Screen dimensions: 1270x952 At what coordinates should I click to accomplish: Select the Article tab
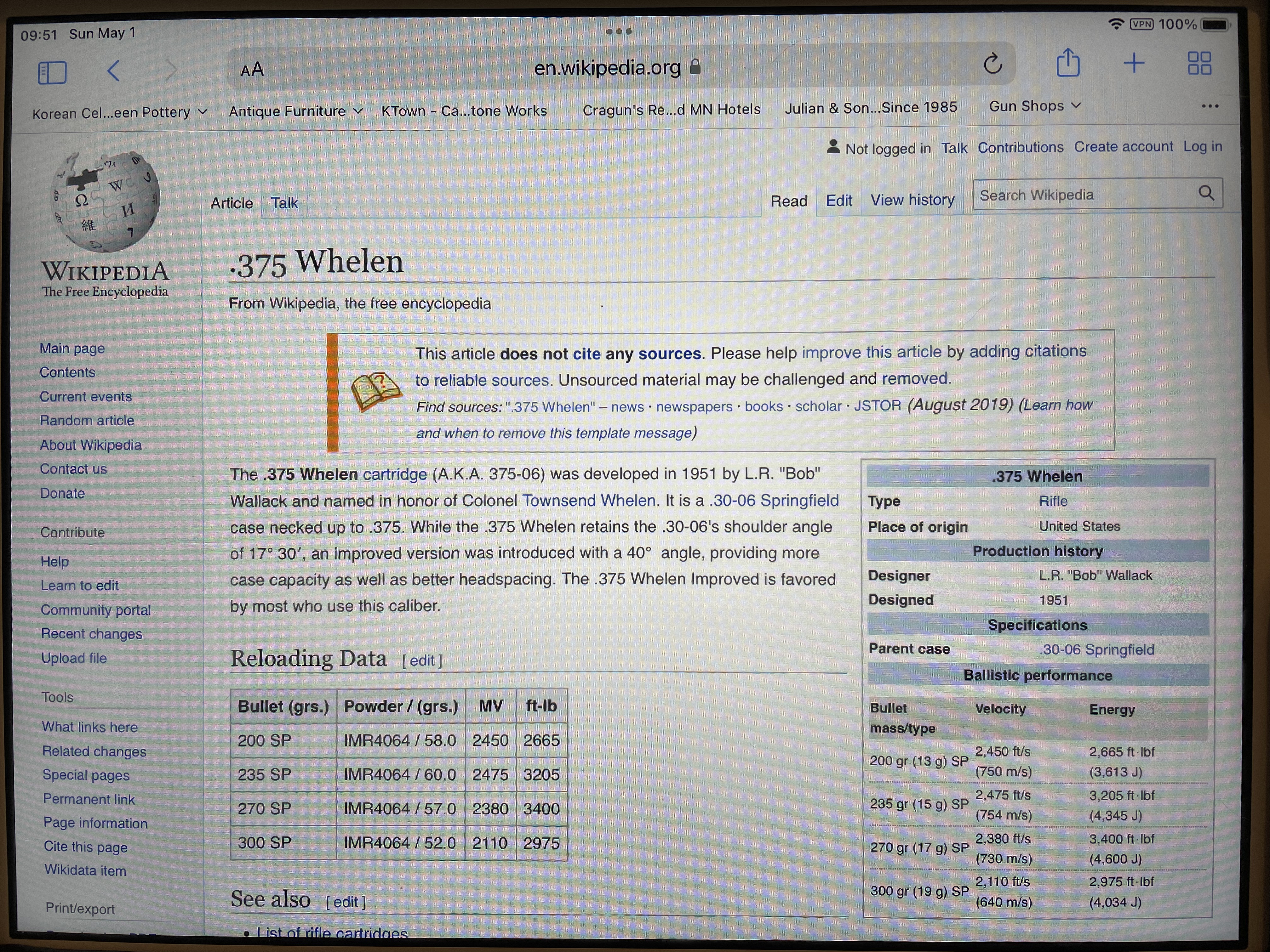click(x=232, y=203)
